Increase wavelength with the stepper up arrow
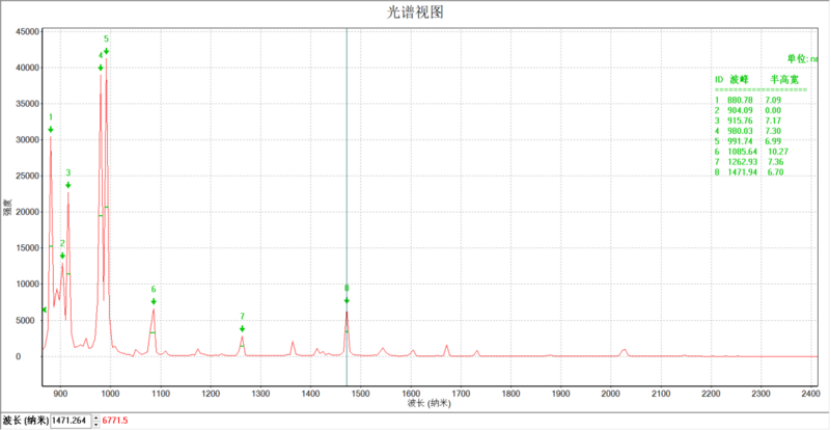Image resolution: width=831 pixels, height=430 pixels. (95, 417)
